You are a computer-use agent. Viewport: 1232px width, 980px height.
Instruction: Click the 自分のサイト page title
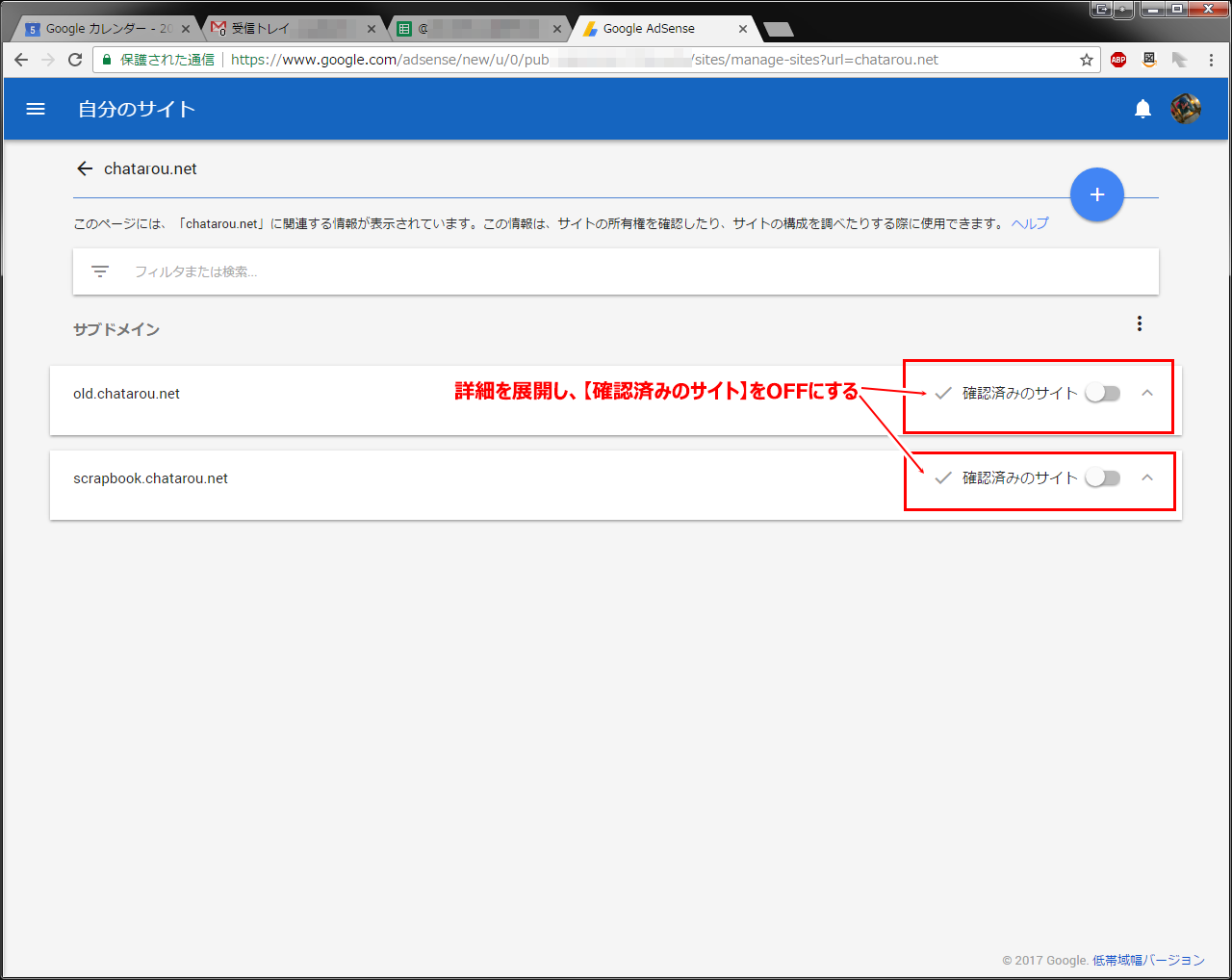pyautogui.click(x=137, y=109)
